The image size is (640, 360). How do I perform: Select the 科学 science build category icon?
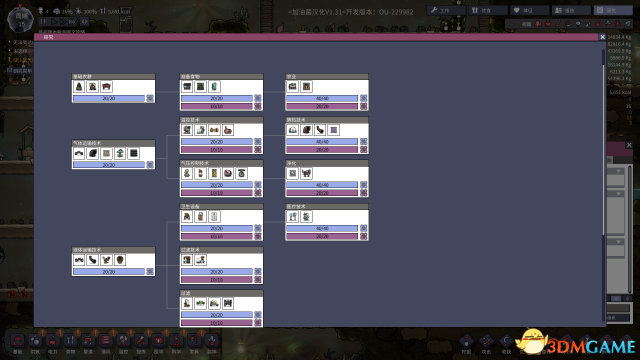[x=176, y=340]
